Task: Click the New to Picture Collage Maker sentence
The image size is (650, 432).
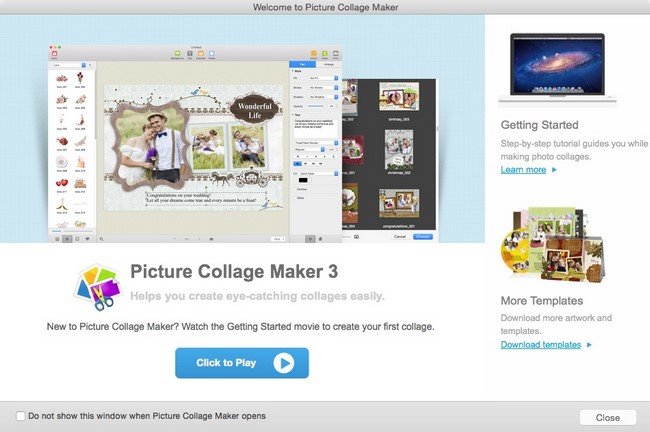Action: click(240, 327)
